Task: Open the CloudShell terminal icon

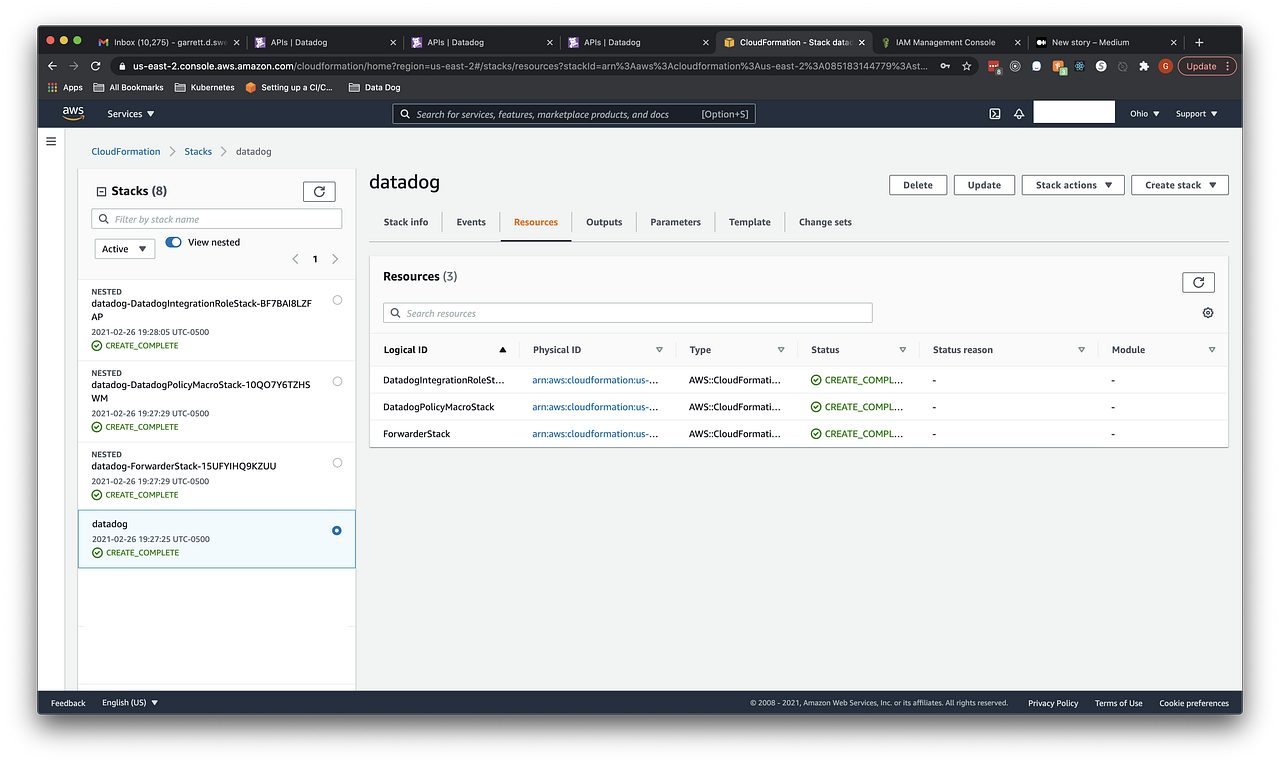Action: 994,113
